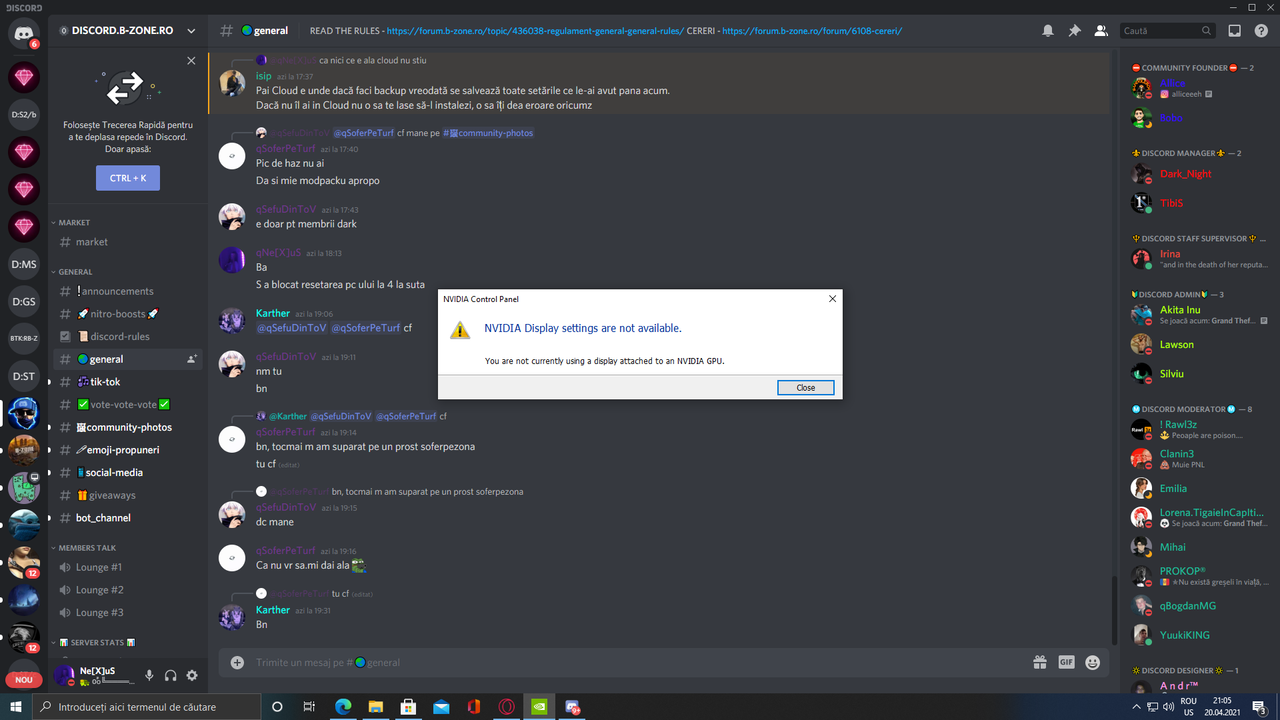Click NVIDIA Control Panel taskbar icon

(x=540, y=707)
